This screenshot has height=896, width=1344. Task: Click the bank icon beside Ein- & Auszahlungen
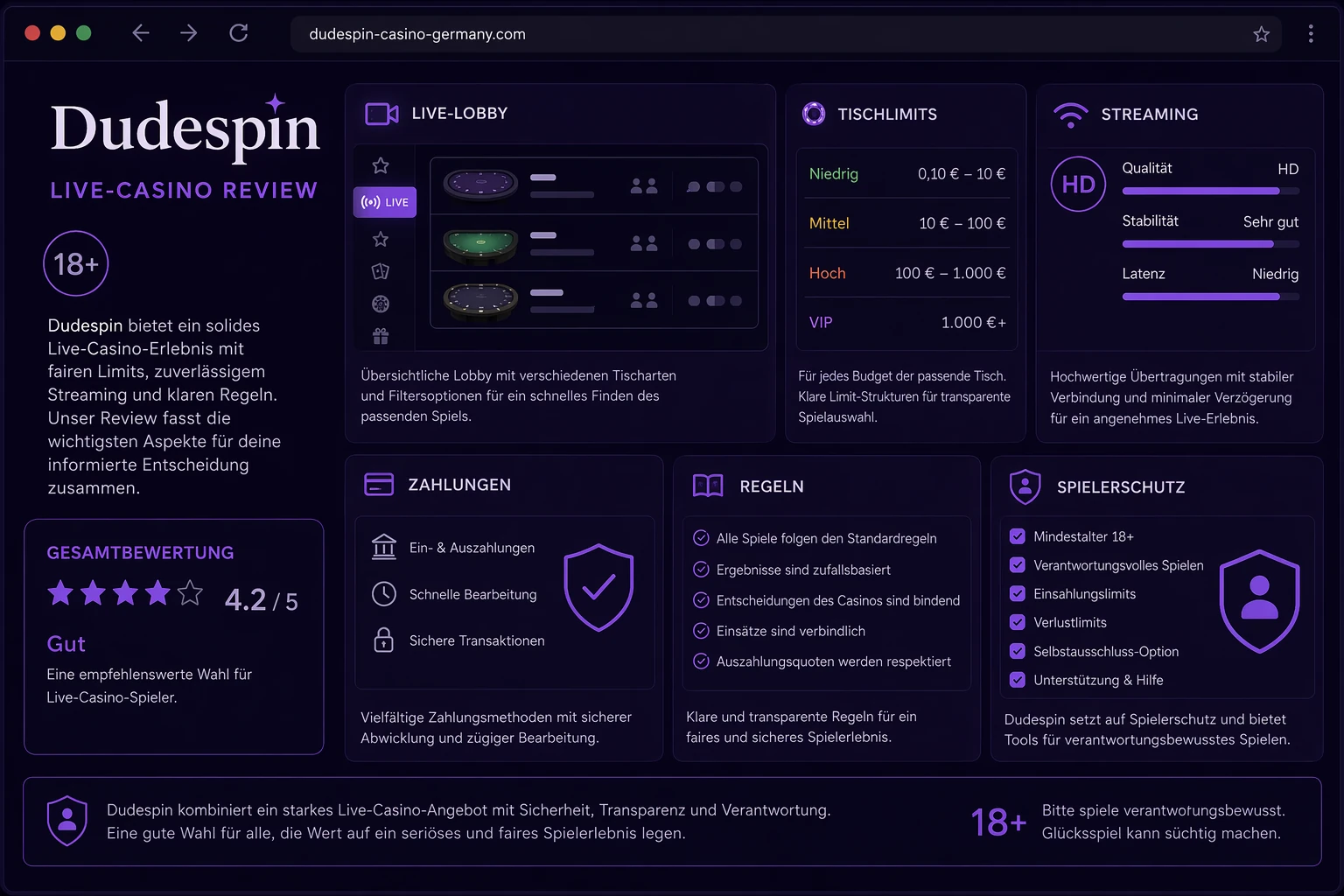point(384,547)
